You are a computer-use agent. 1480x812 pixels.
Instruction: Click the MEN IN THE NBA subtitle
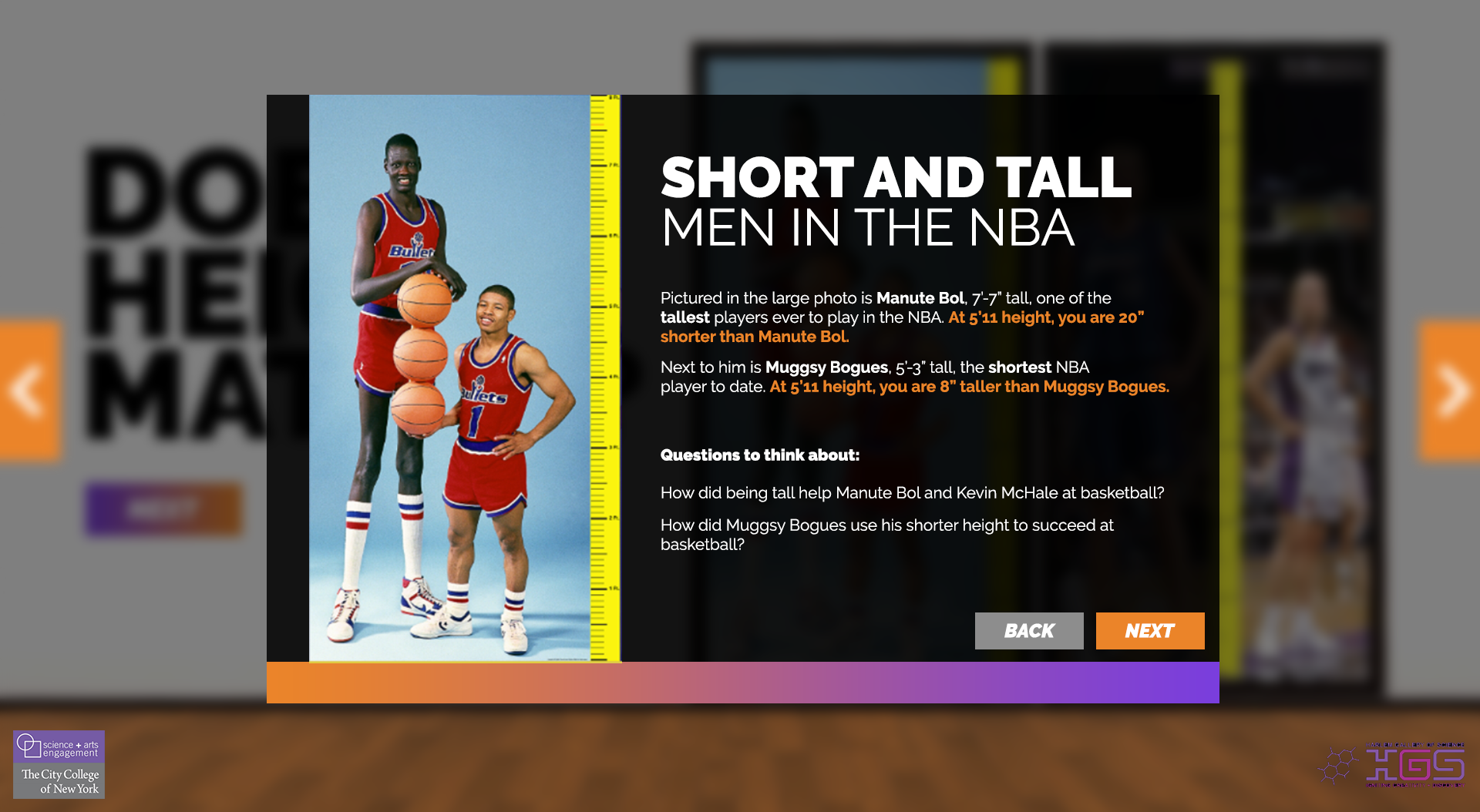coord(867,228)
